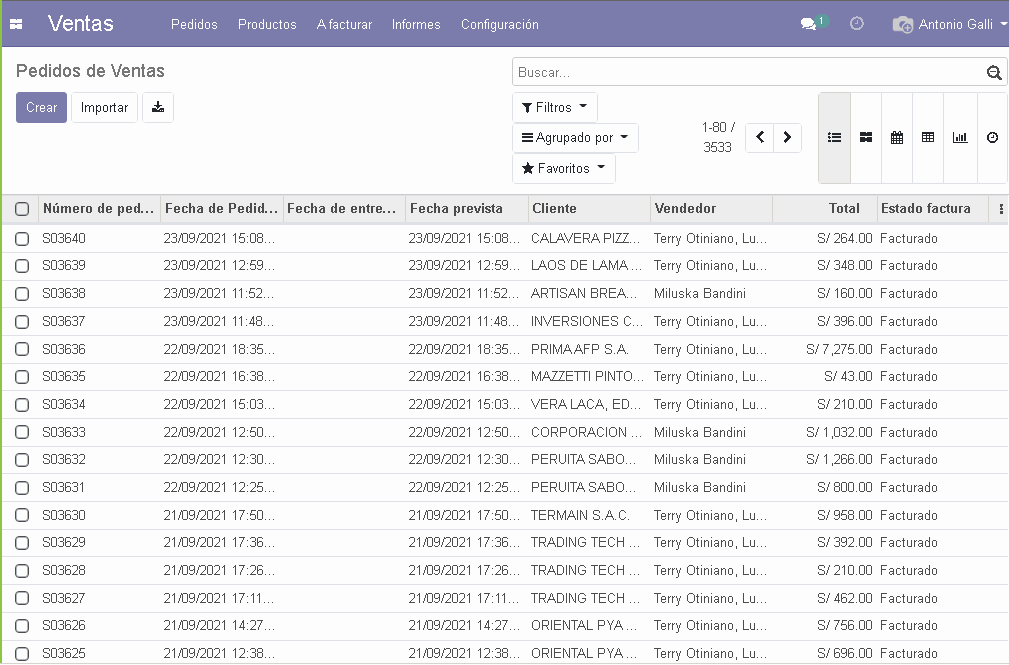Switch to graph chart view
Screen dimensions: 1009x665
(x=960, y=138)
